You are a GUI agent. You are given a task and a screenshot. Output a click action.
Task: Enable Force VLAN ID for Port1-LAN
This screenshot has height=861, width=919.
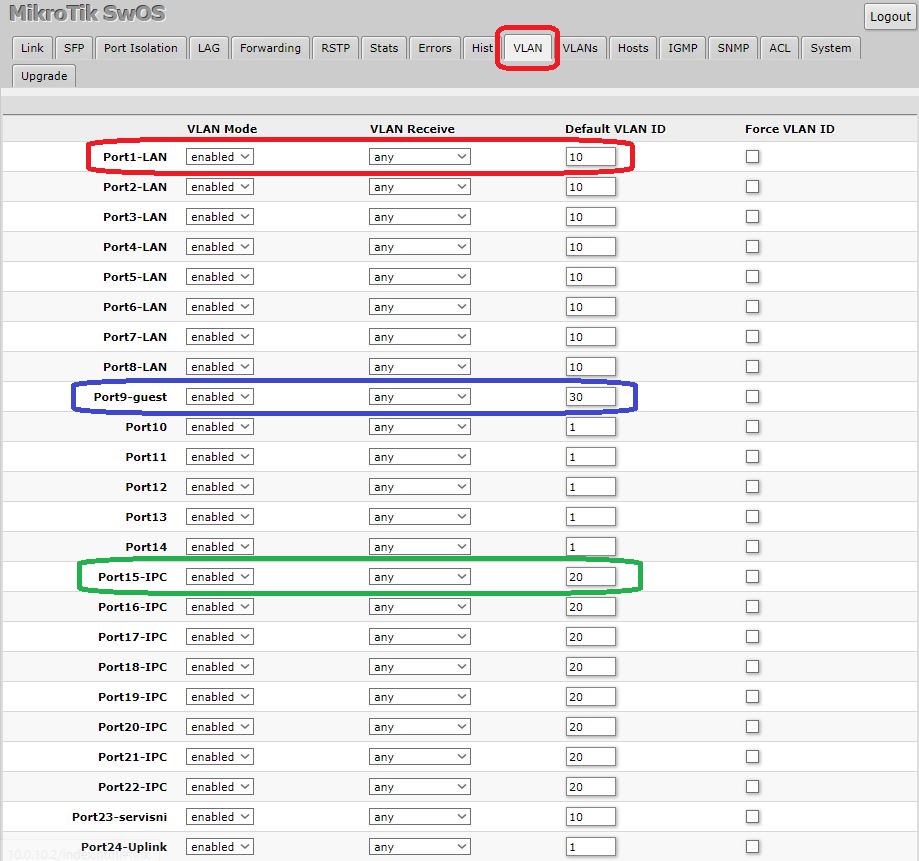coord(752,157)
